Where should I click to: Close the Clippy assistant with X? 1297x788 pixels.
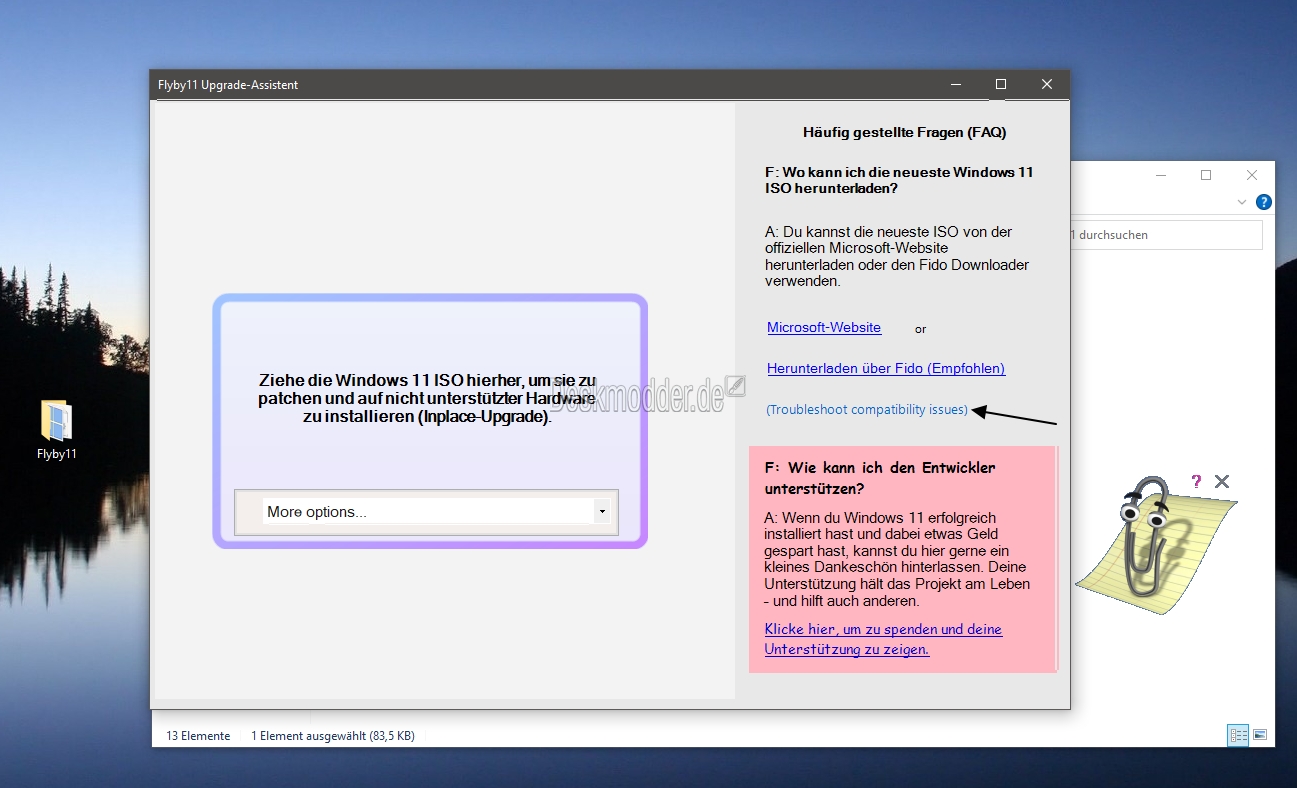pos(1221,481)
